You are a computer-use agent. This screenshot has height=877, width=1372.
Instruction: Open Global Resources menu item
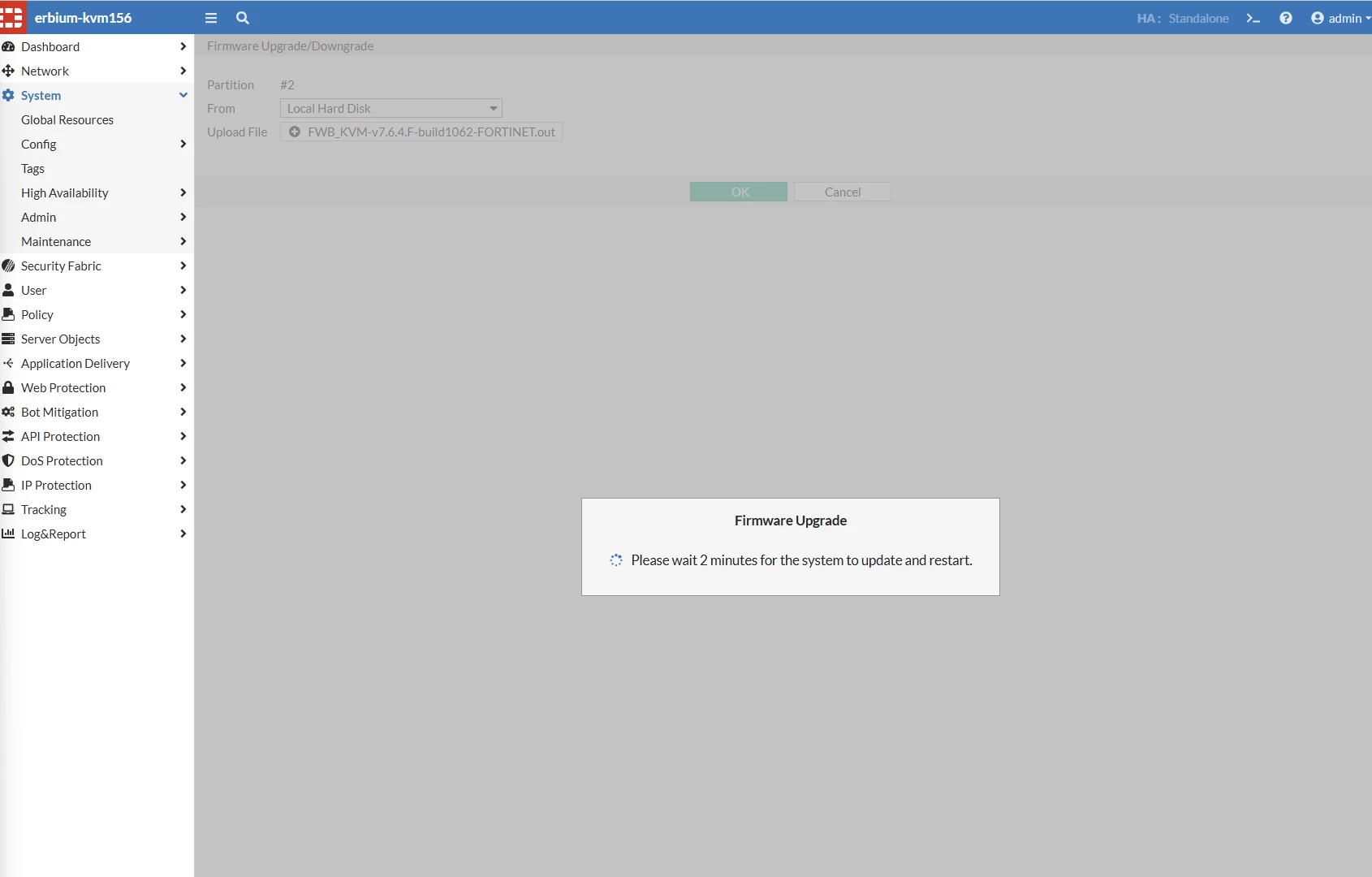coord(97,119)
